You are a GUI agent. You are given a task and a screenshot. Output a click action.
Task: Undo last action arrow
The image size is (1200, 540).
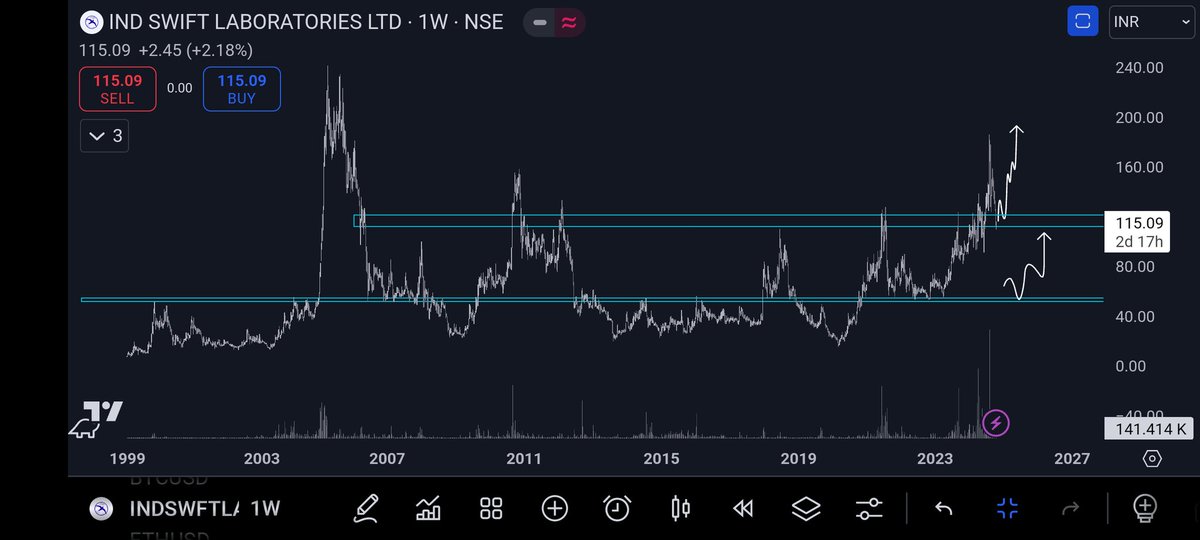coord(943,508)
